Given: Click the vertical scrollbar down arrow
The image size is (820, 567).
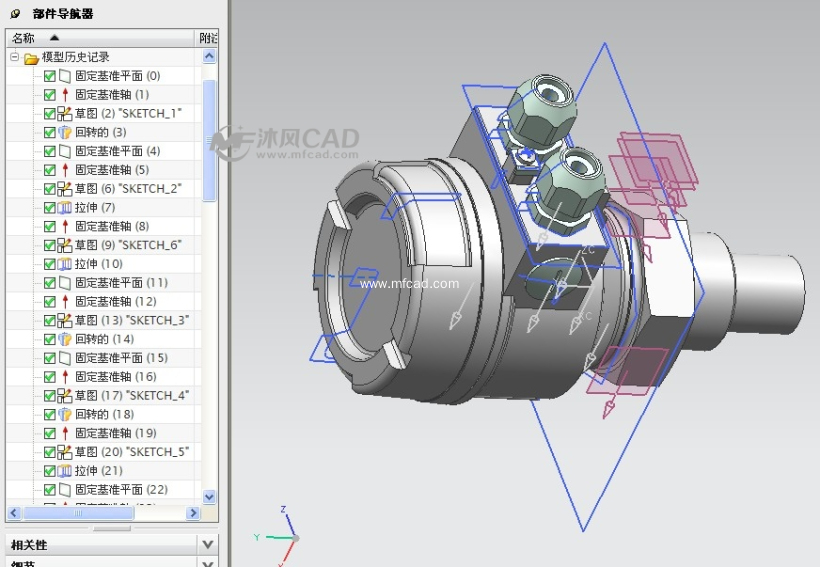Looking at the screenshot, I should [x=209, y=496].
